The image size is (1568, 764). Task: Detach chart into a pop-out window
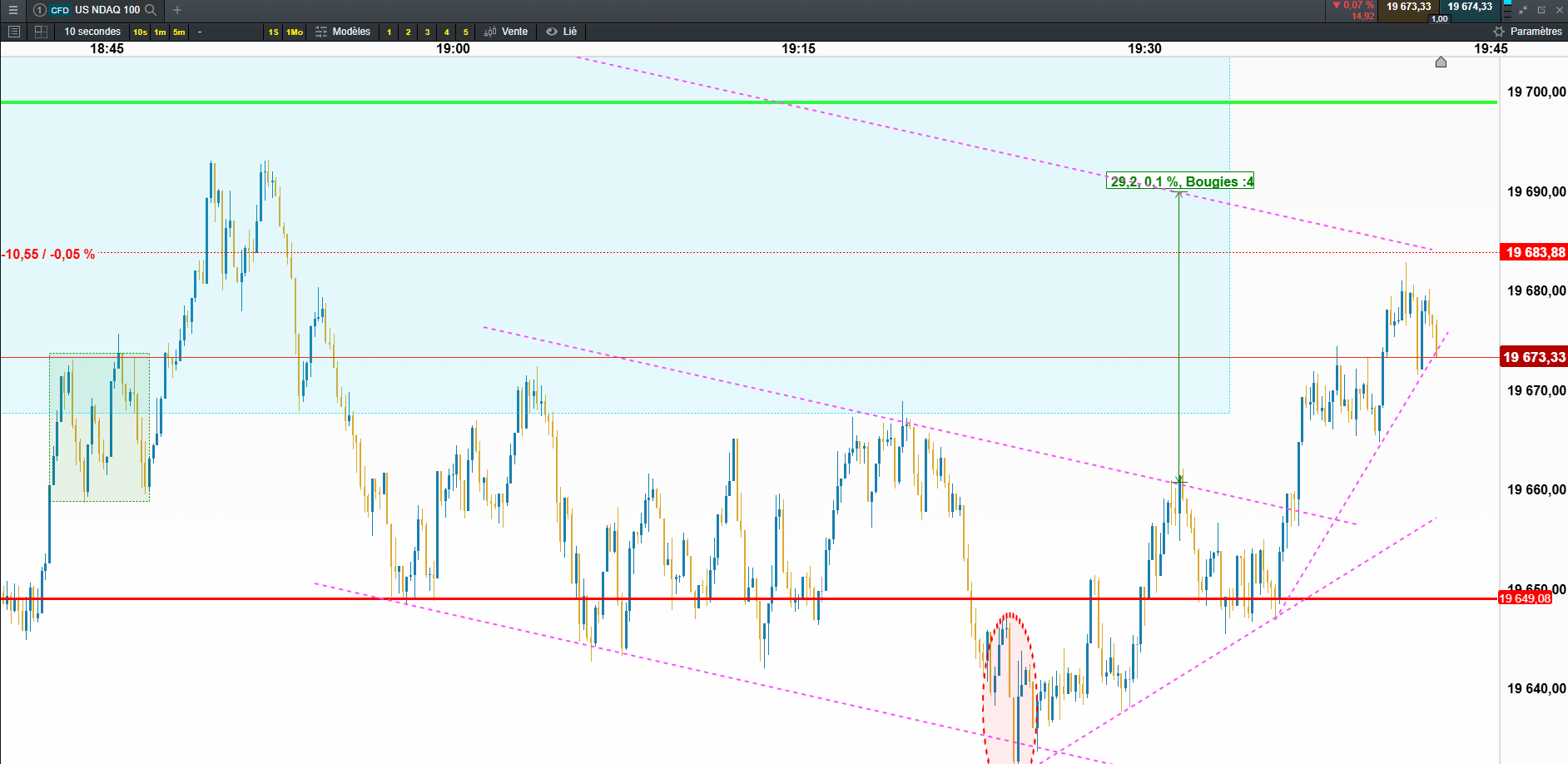point(1541,10)
